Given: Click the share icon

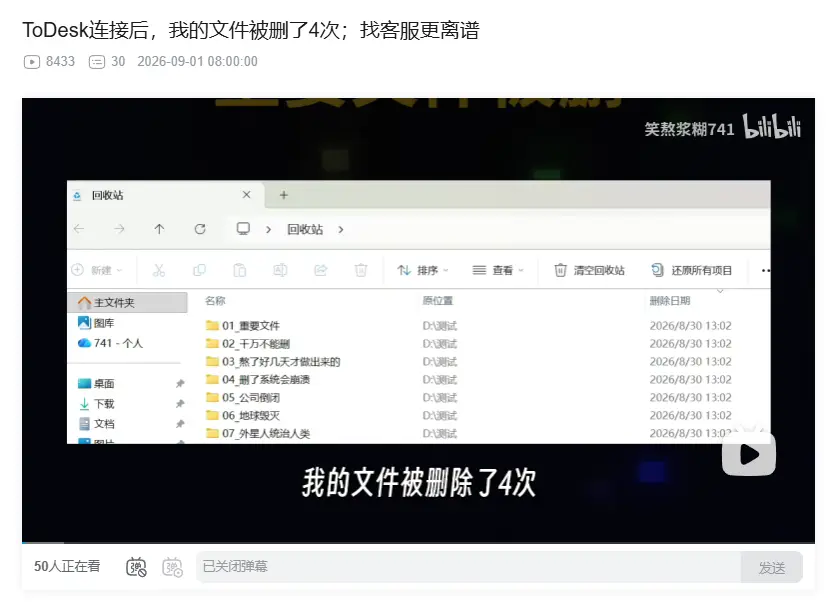Looking at the screenshot, I should pos(321,270).
